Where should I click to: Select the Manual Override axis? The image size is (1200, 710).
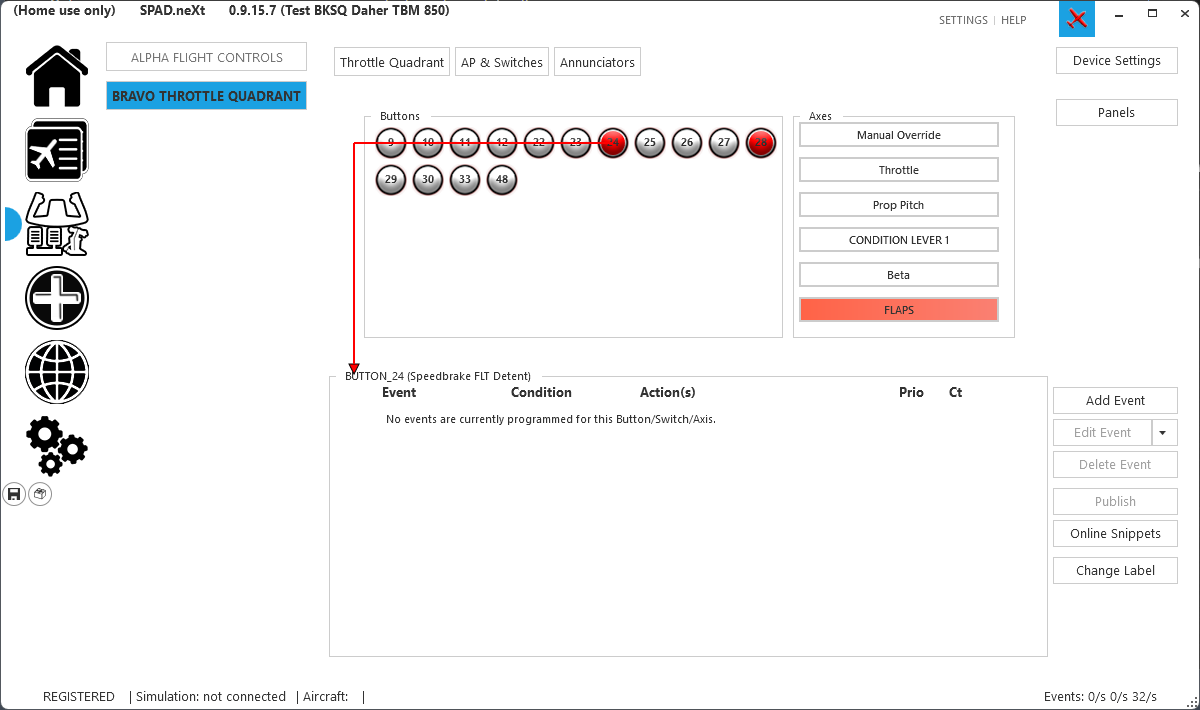point(899,135)
